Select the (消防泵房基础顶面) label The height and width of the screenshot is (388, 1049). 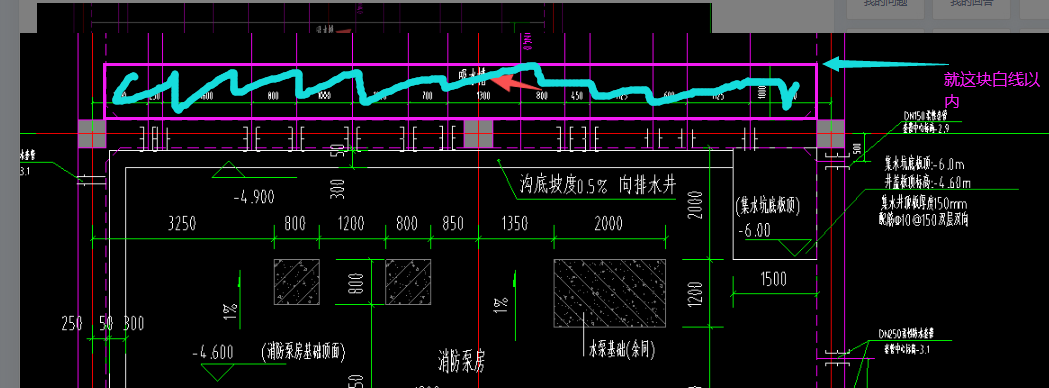tap(303, 351)
